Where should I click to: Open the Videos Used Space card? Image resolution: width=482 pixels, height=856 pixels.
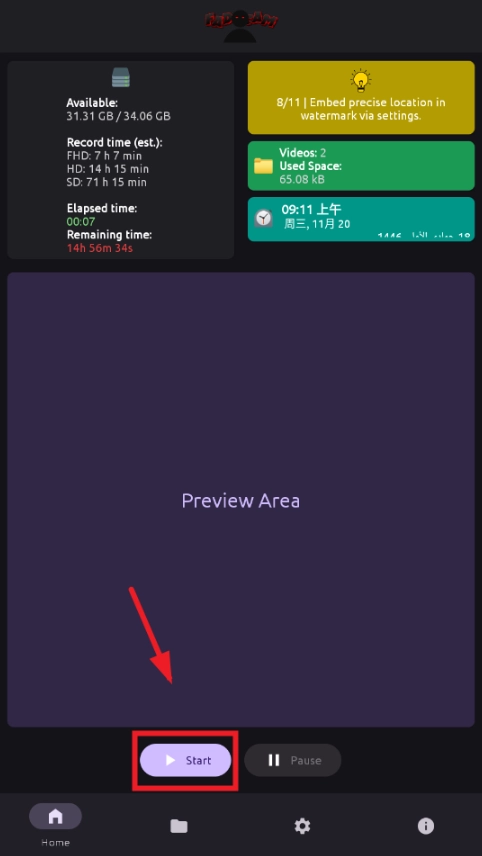click(361, 166)
